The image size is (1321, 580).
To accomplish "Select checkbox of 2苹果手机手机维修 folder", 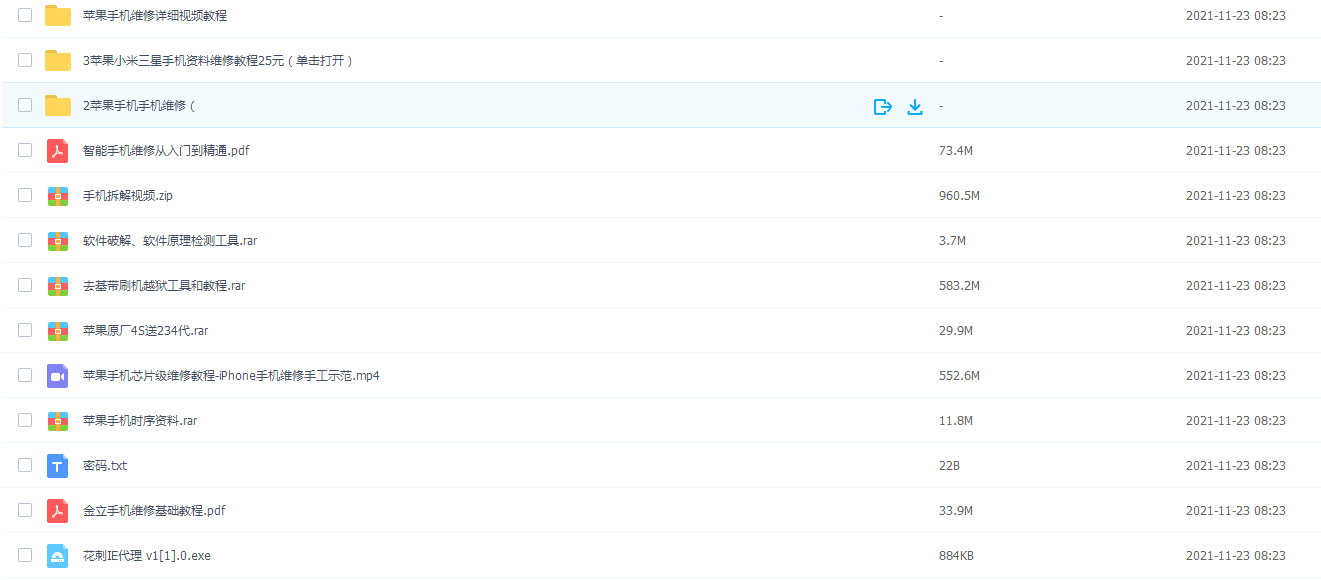I will pyautogui.click(x=25, y=105).
